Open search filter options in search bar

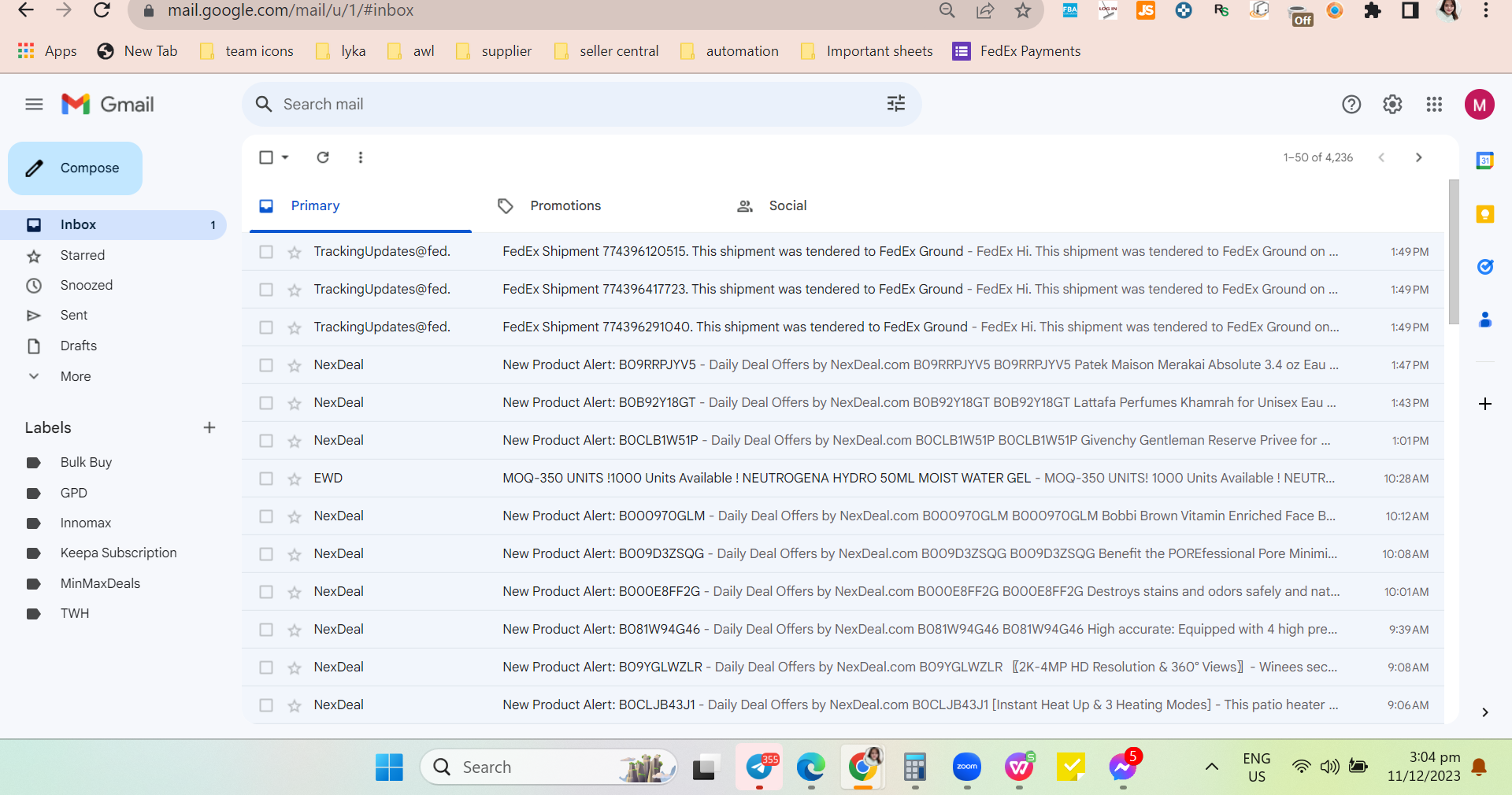896,103
